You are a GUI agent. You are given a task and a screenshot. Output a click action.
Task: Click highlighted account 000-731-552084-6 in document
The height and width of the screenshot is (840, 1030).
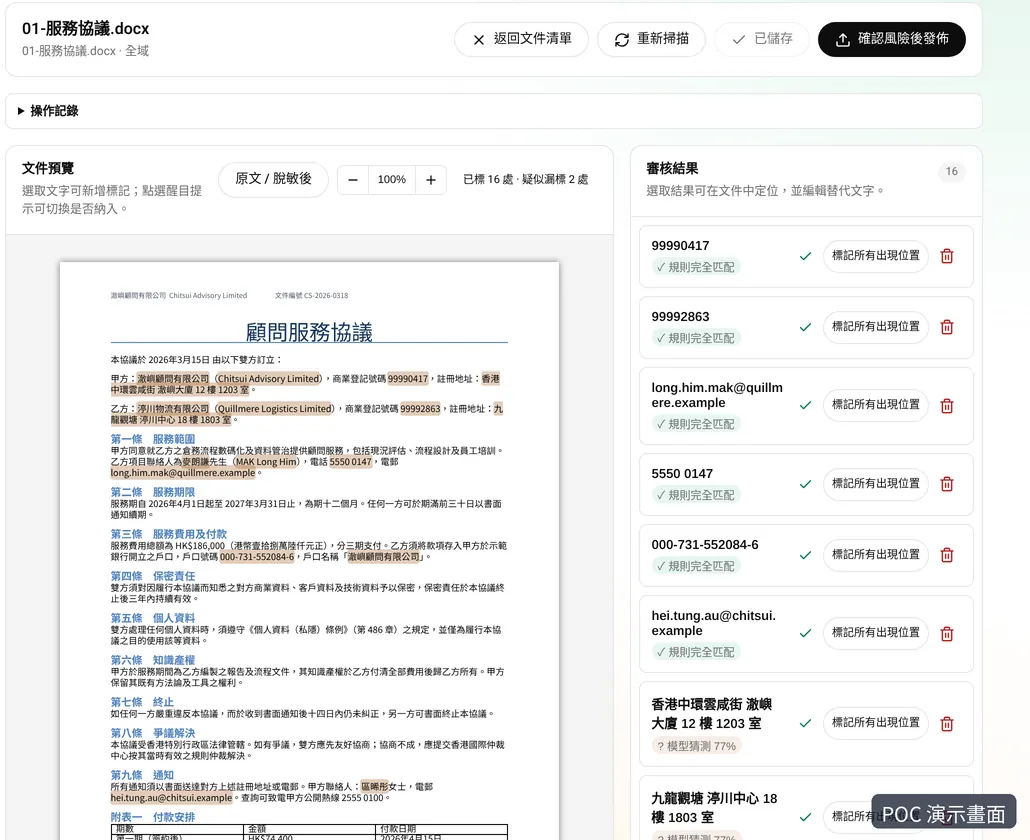(257, 557)
